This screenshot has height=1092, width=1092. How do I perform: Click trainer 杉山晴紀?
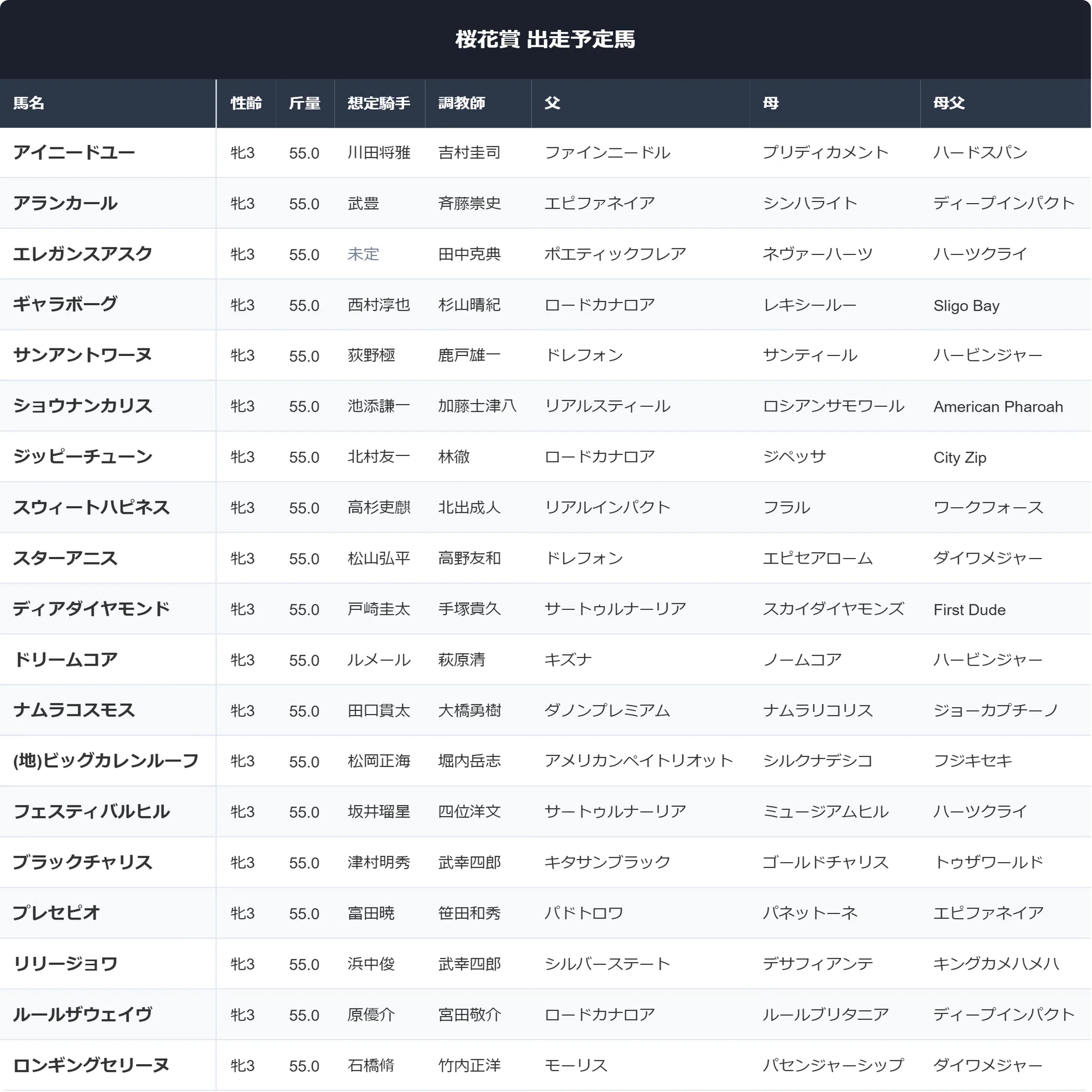(x=470, y=305)
